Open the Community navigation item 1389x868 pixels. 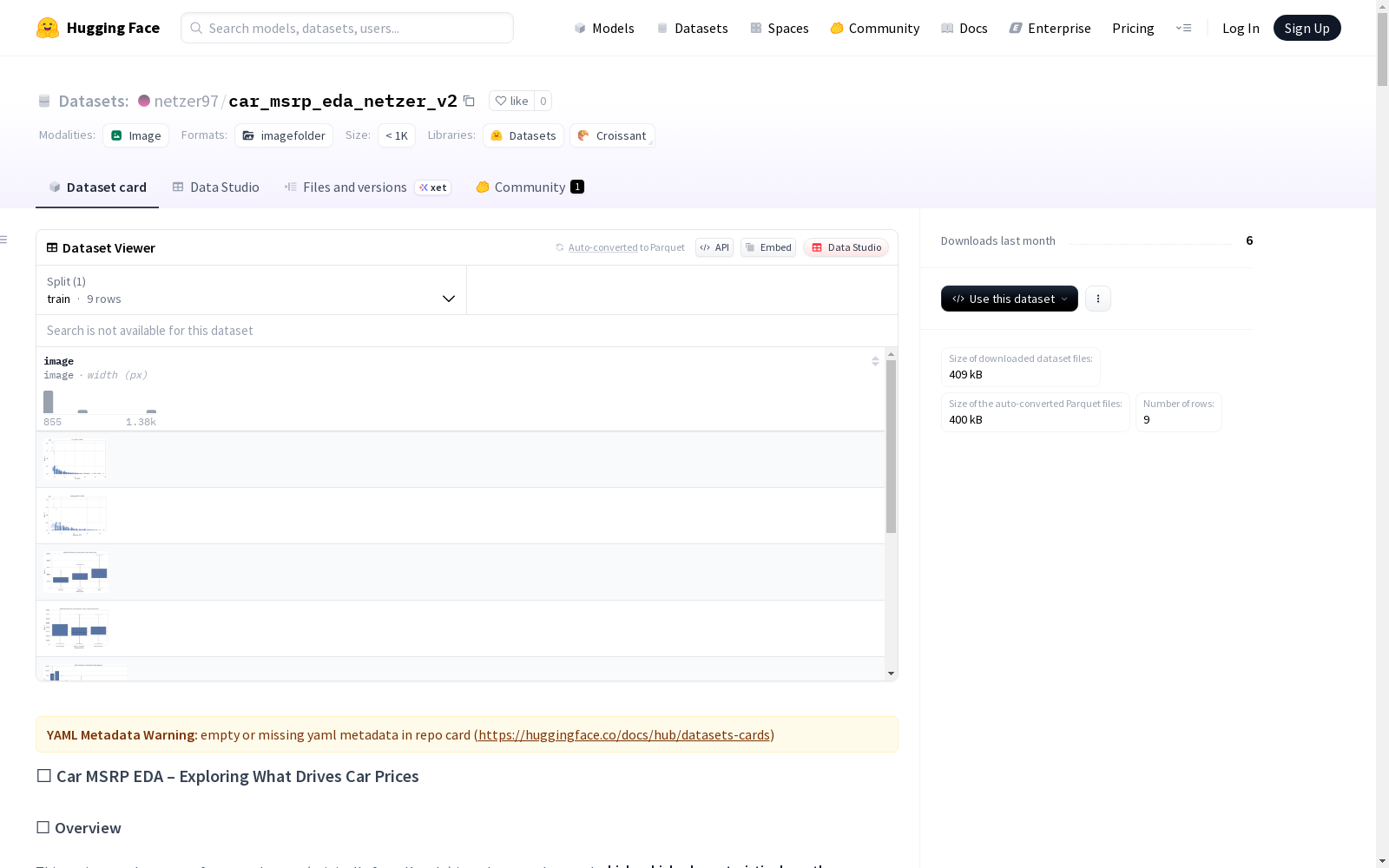click(875, 28)
